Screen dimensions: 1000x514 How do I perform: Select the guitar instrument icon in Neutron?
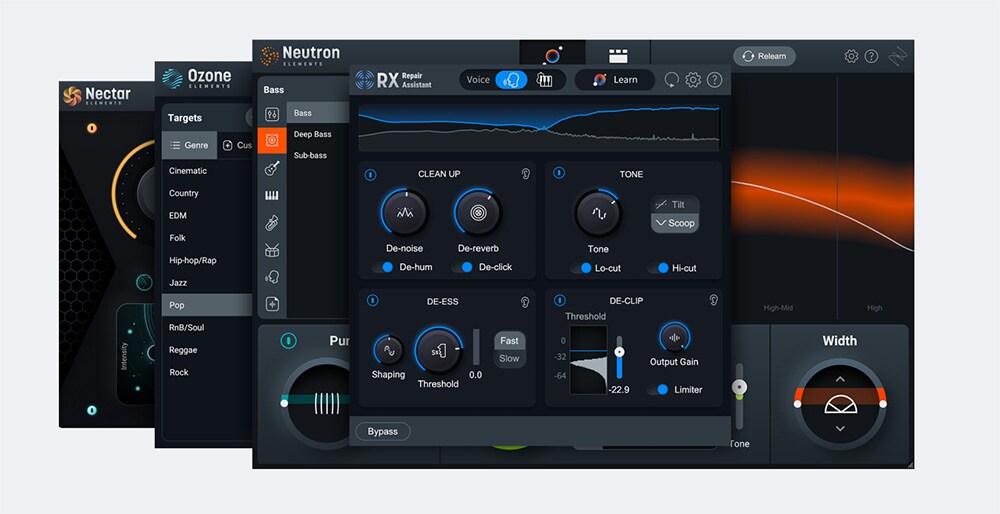(x=272, y=168)
